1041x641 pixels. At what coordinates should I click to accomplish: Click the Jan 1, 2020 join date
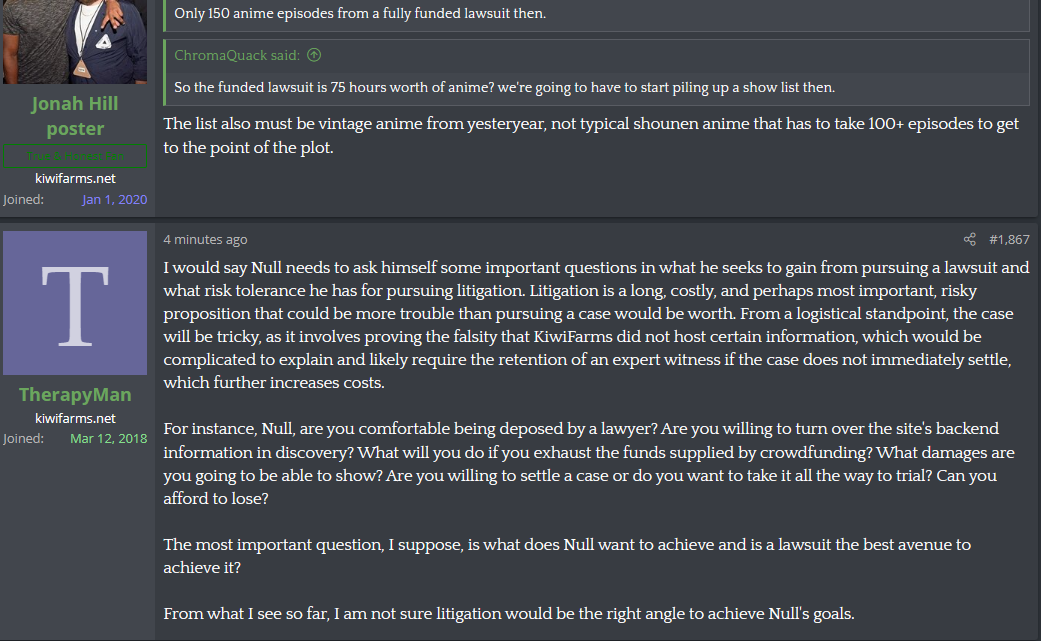coord(114,199)
